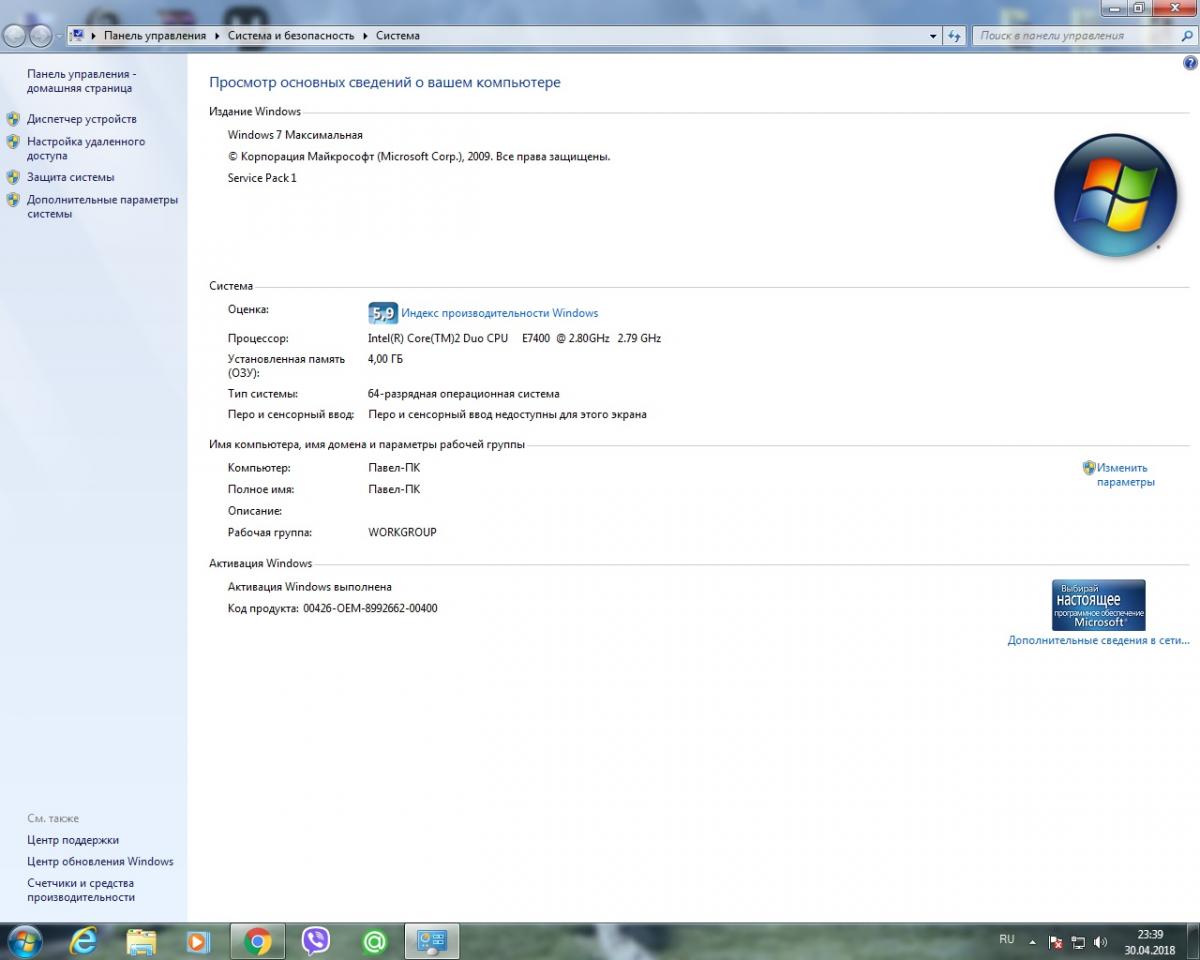Open Google Chrome from the taskbar

(x=258, y=941)
